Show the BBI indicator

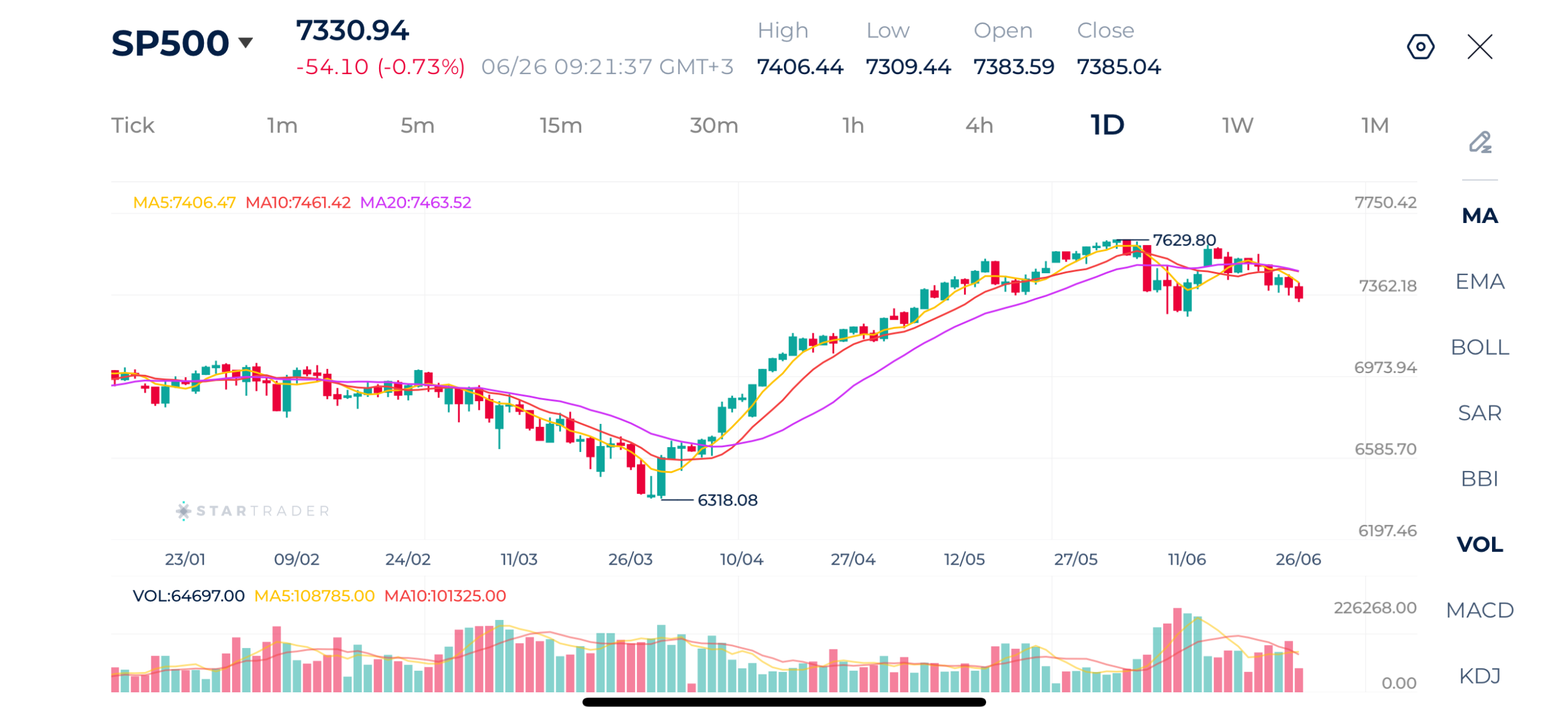coord(1479,478)
